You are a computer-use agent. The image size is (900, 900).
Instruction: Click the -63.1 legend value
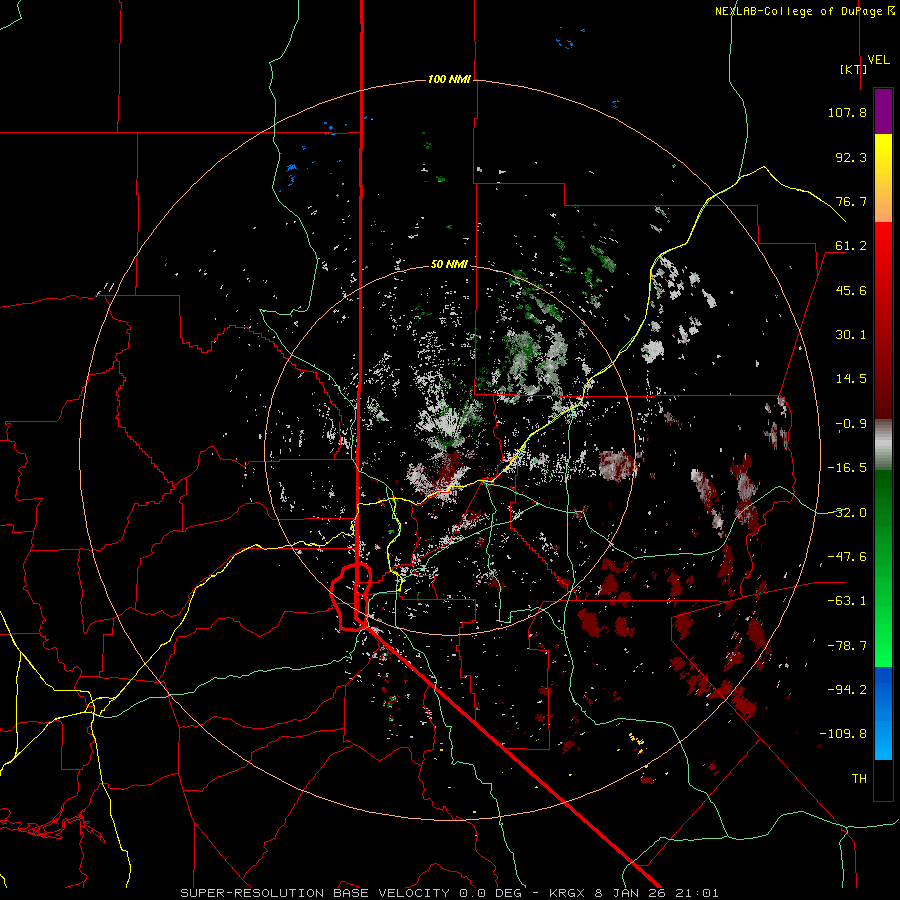click(847, 601)
